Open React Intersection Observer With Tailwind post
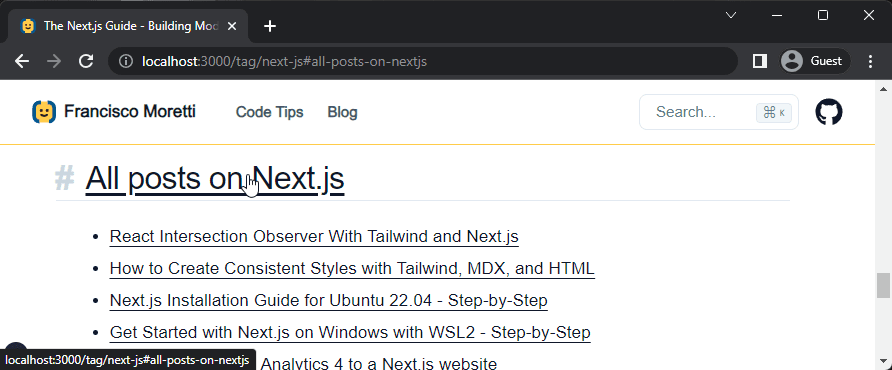This screenshot has height=370, width=892. pyautogui.click(x=314, y=236)
